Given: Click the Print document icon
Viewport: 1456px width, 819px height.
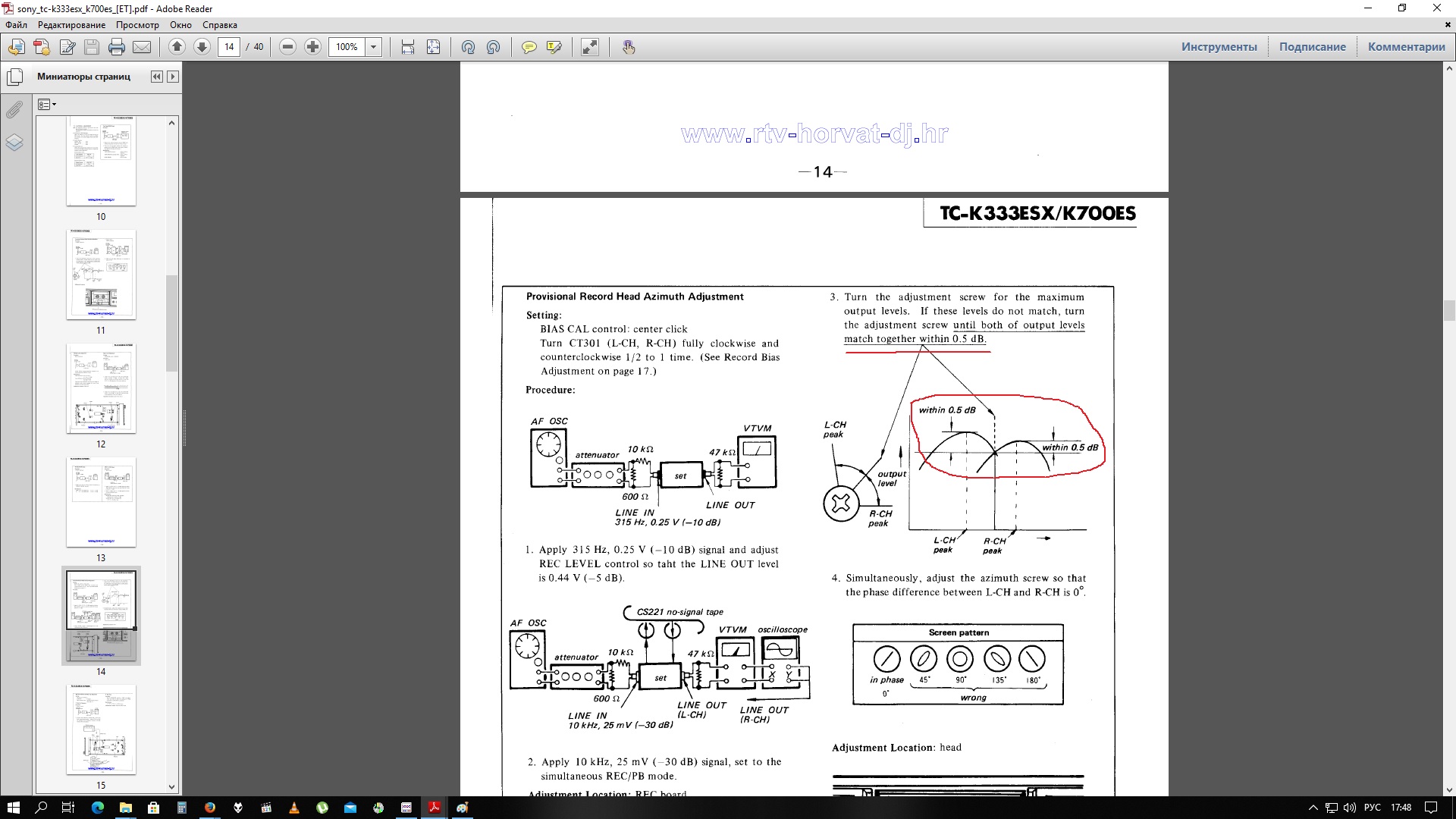Looking at the screenshot, I should pos(116,47).
